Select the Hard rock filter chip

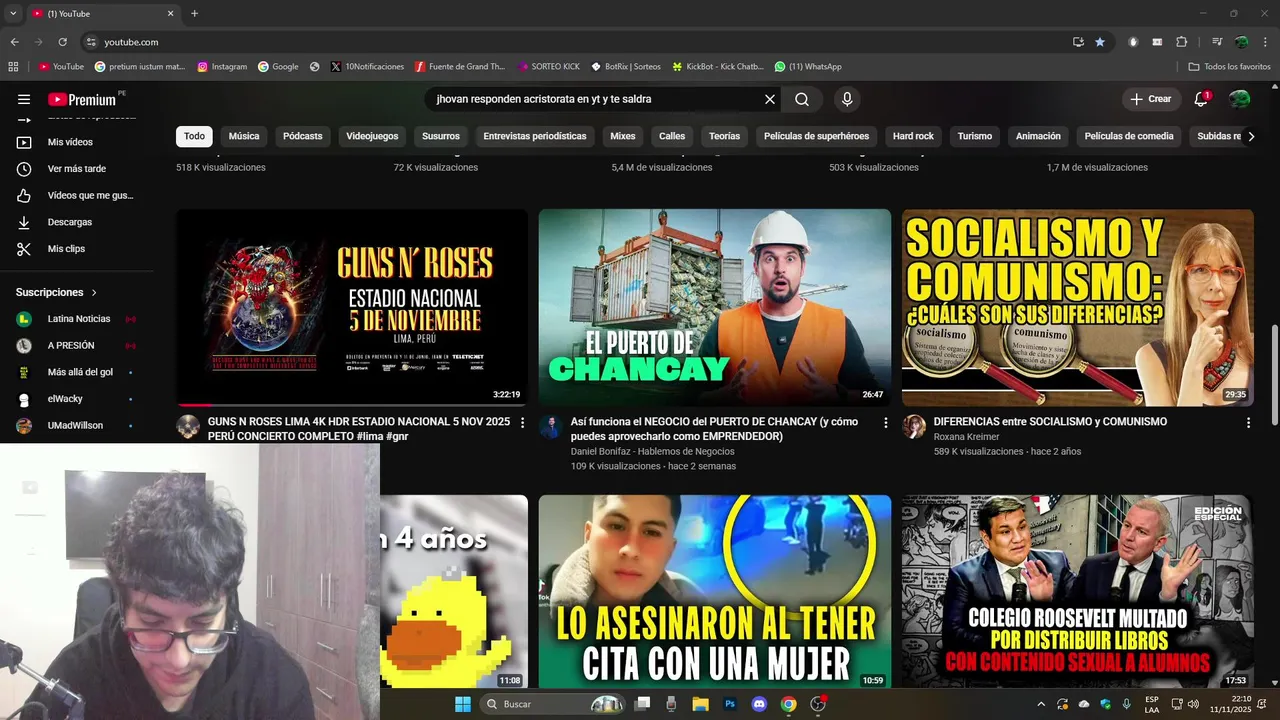[x=913, y=136]
